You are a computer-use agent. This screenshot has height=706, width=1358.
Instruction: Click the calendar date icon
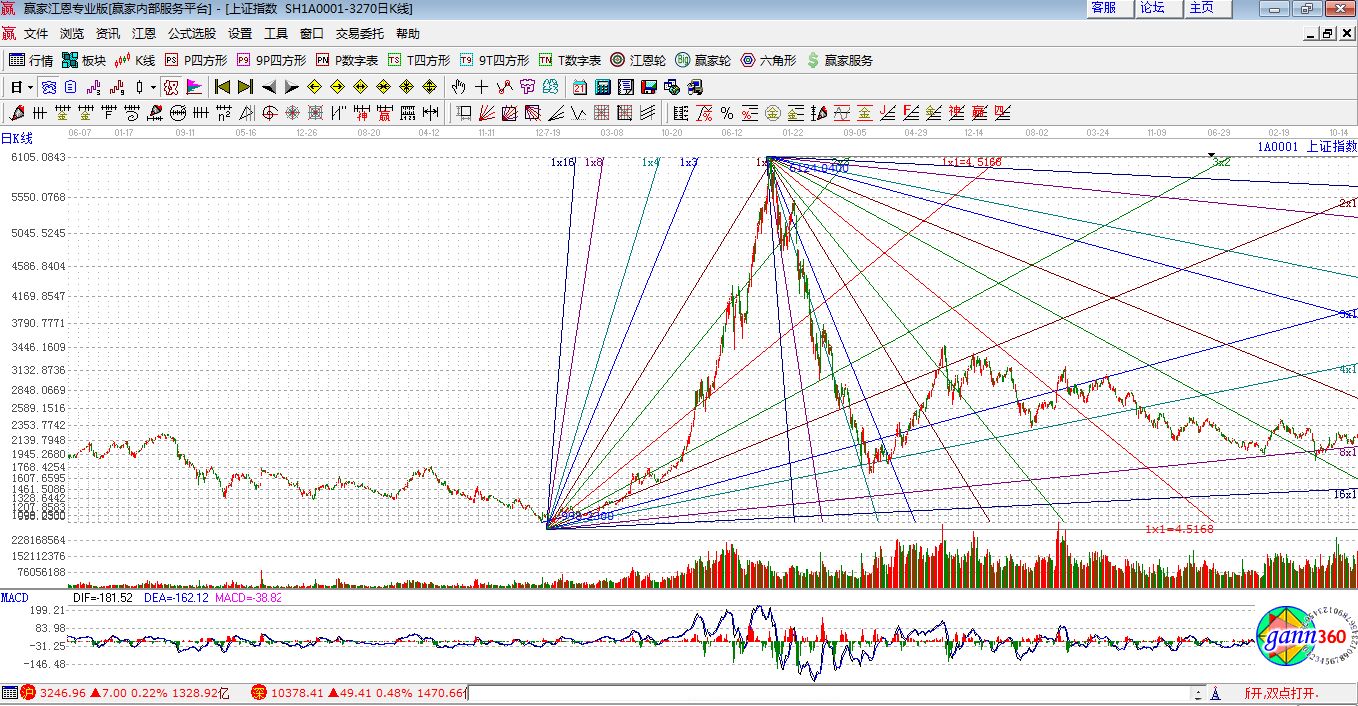pyautogui.click(x=580, y=87)
